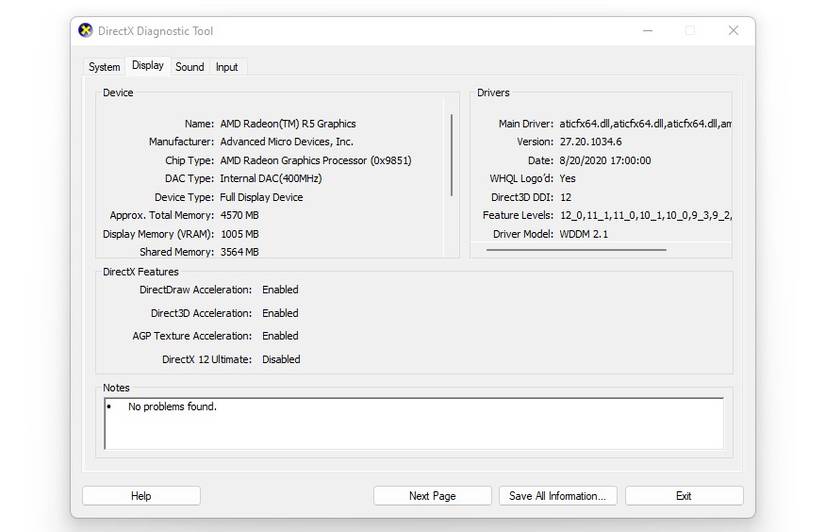
Task: Click the Drivers panel horizontal scrollbar
Action: point(576,250)
